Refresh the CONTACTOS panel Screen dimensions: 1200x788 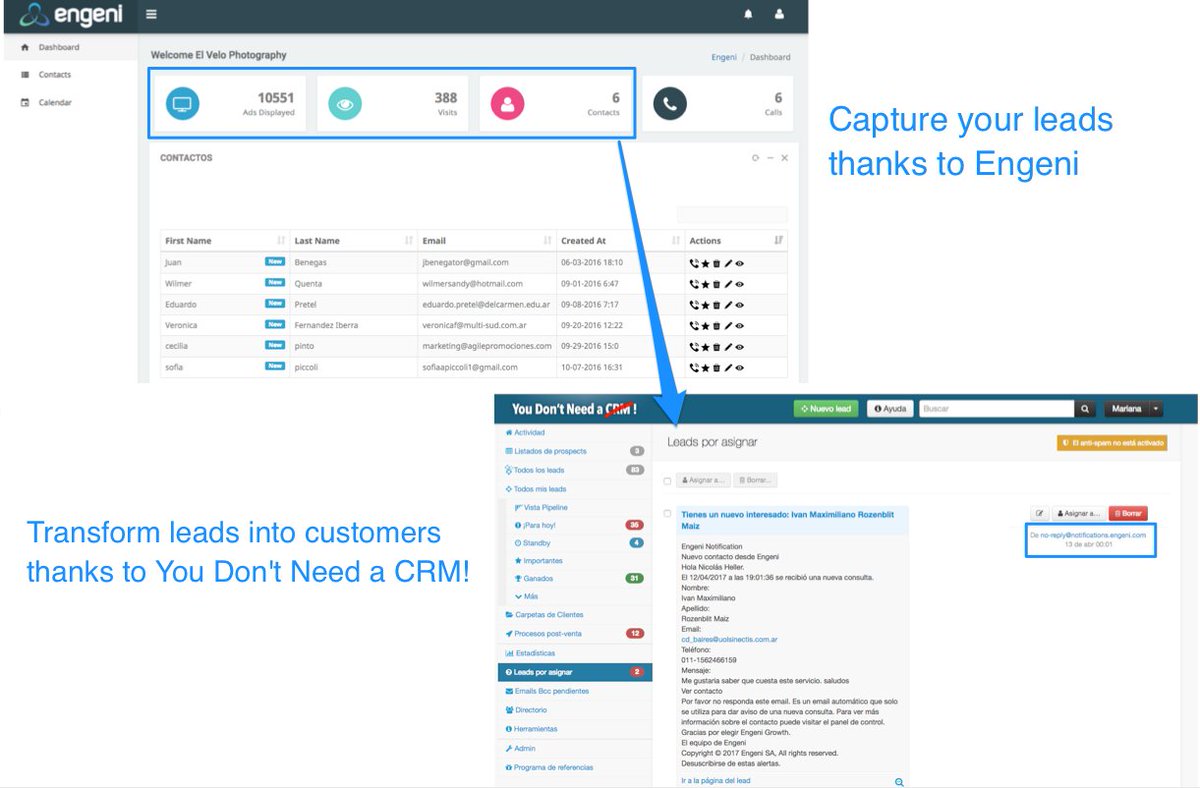(x=755, y=158)
